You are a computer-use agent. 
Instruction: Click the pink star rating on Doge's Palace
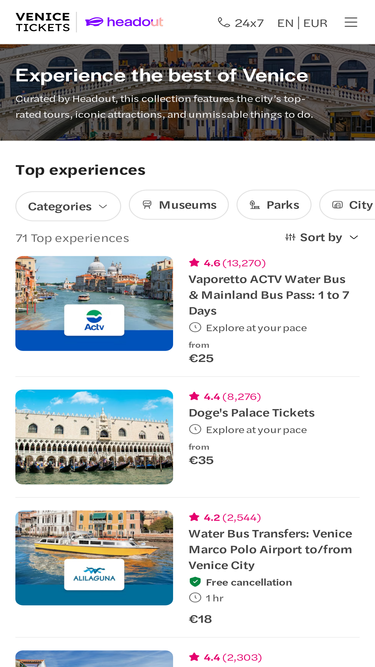point(194,396)
